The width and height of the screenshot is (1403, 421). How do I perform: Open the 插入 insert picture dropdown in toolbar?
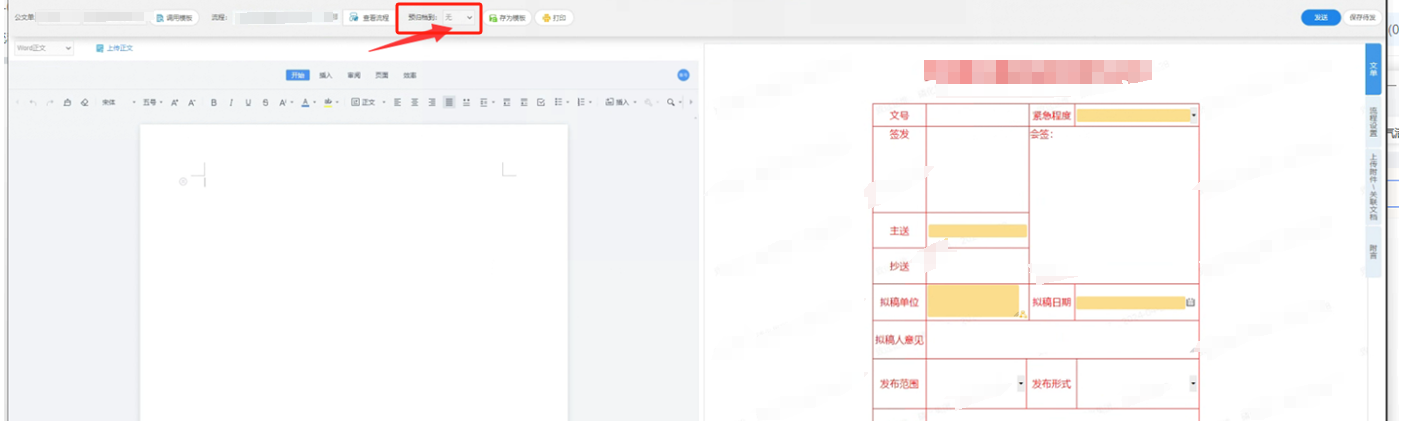point(621,102)
